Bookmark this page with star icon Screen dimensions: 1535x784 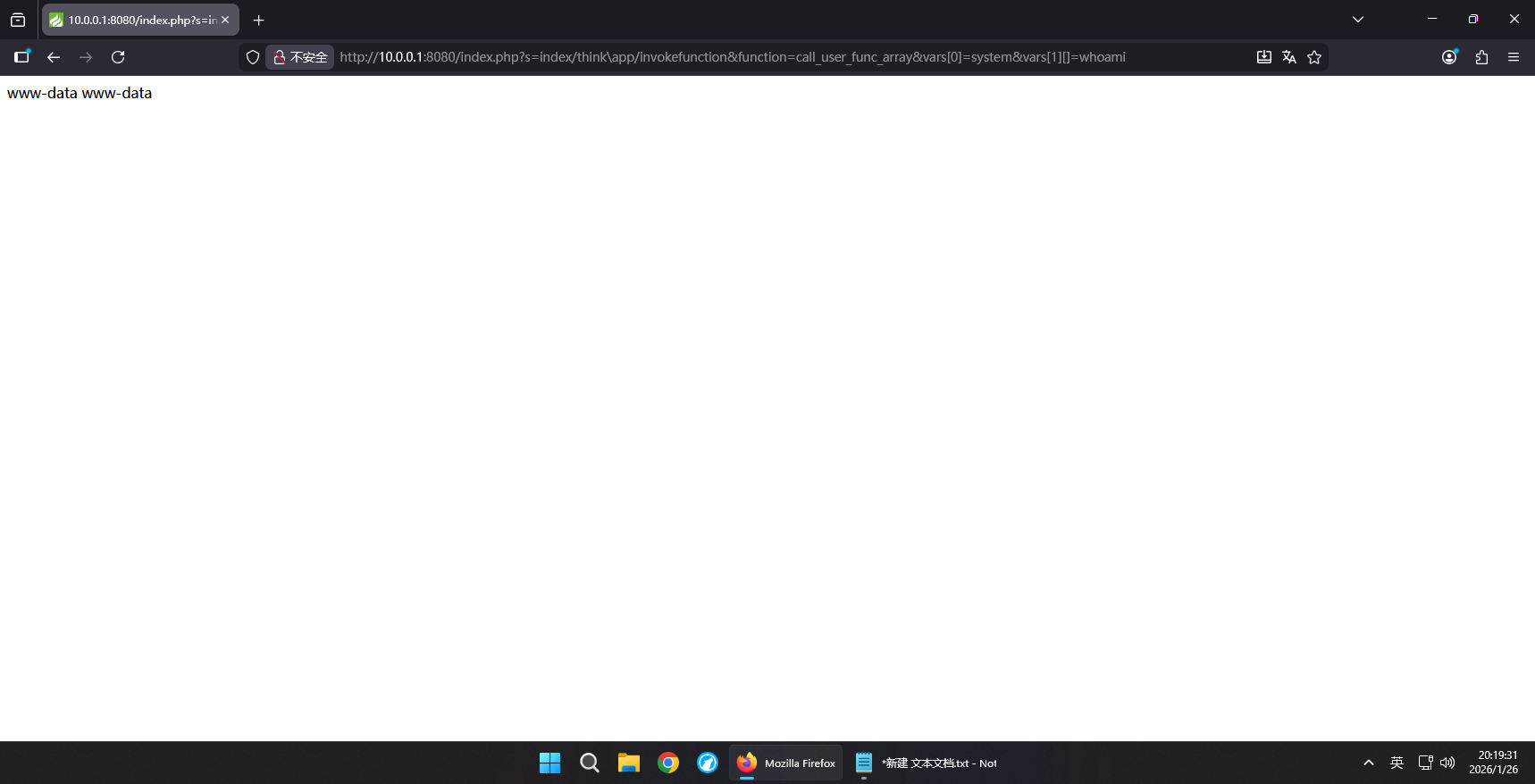click(x=1314, y=57)
